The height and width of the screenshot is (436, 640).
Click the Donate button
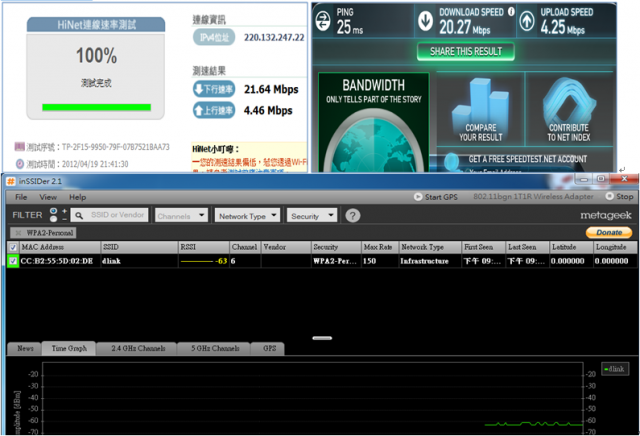(609, 232)
